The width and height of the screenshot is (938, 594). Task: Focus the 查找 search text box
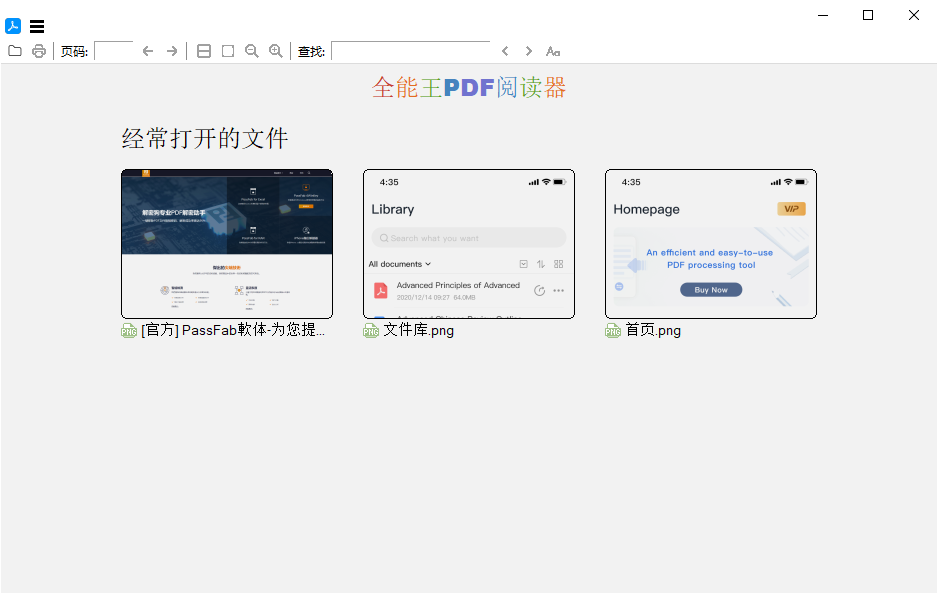click(x=410, y=51)
